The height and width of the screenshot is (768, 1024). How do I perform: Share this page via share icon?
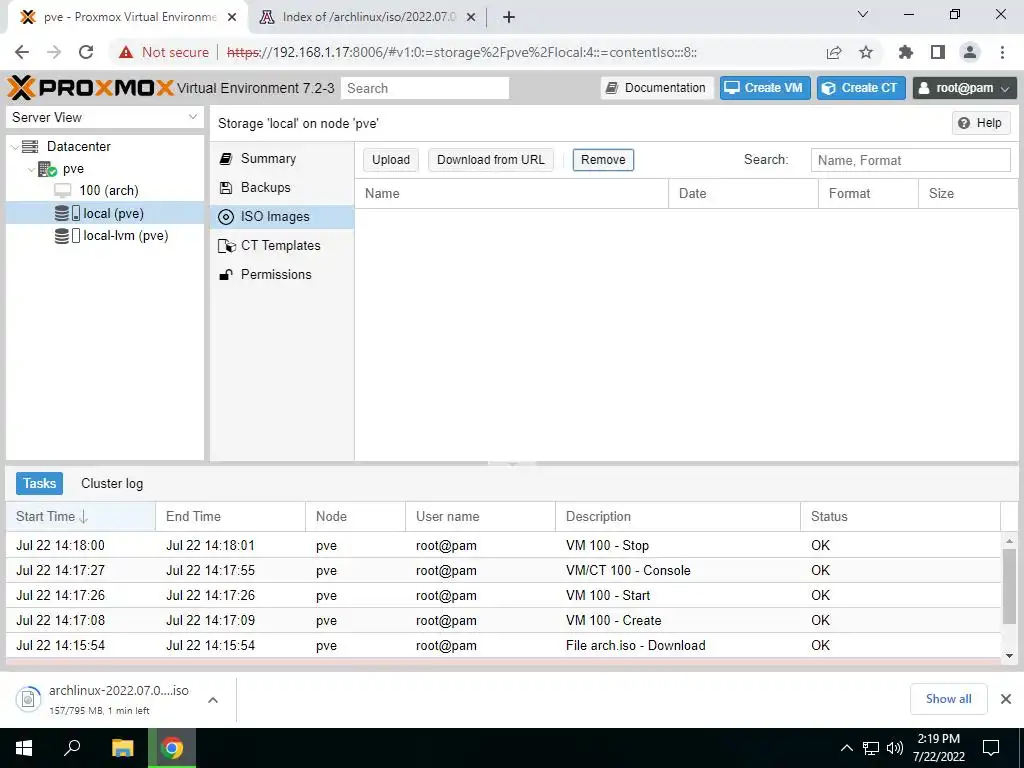(834, 52)
